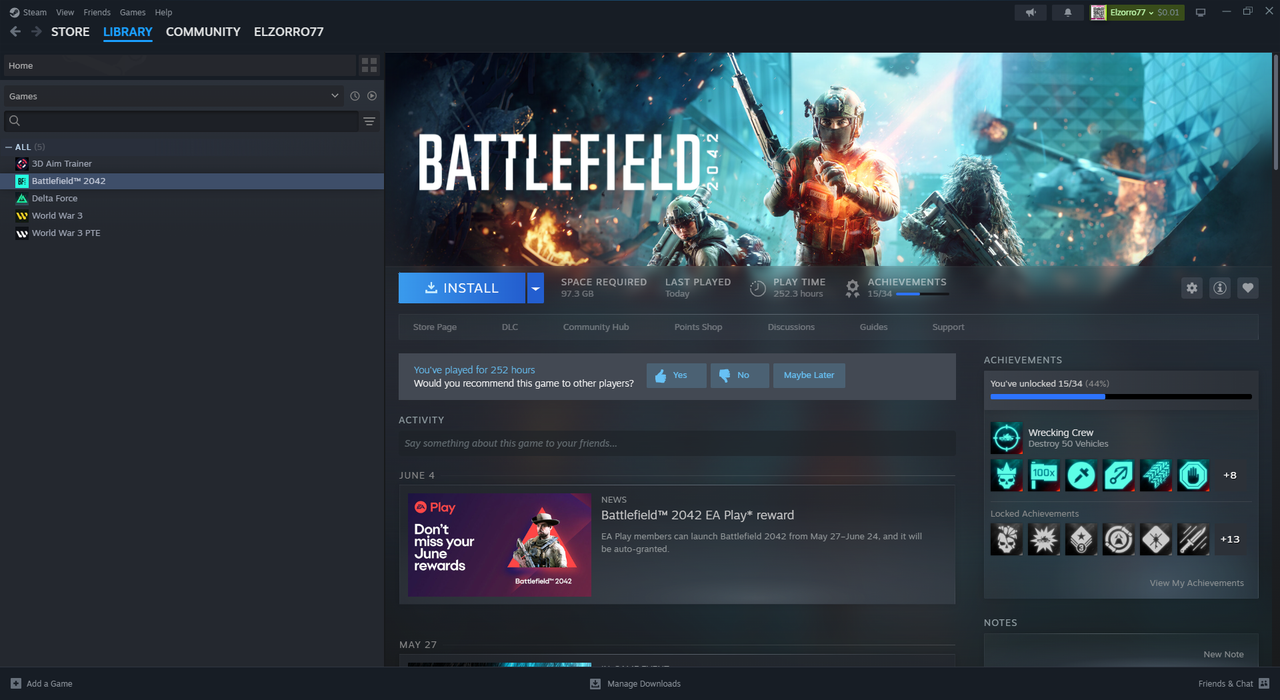Open the install options dropdown arrow
Viewport: 1280px width, 700px height.
pyautogui.click(x=535, y=288)
